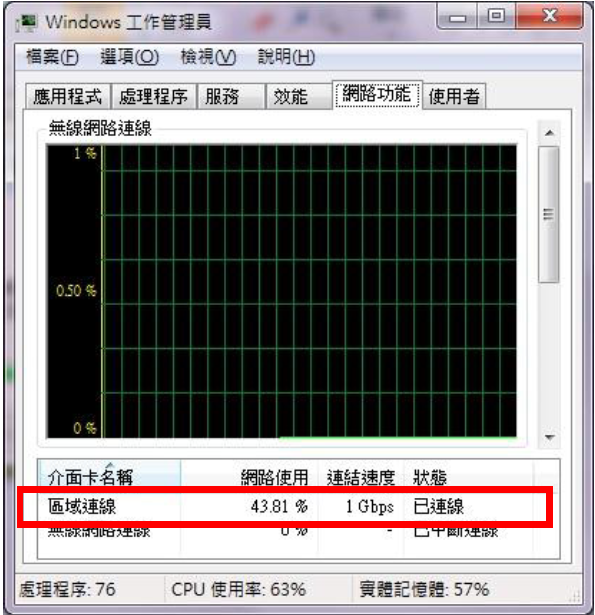This screenshot has width=595, height=615.
Task: Switch to the 效能 tab
Action: pyautogui.click(x=298, y=96)
